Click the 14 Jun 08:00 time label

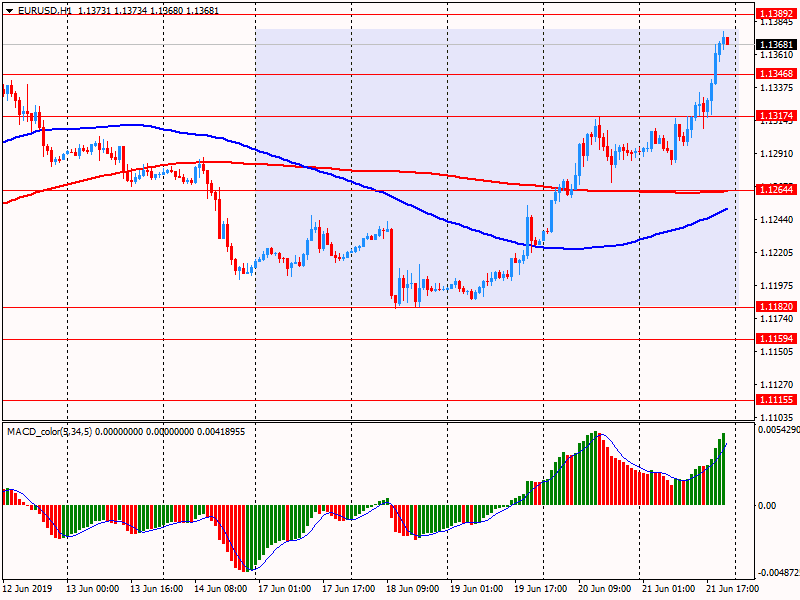[221, 588]
